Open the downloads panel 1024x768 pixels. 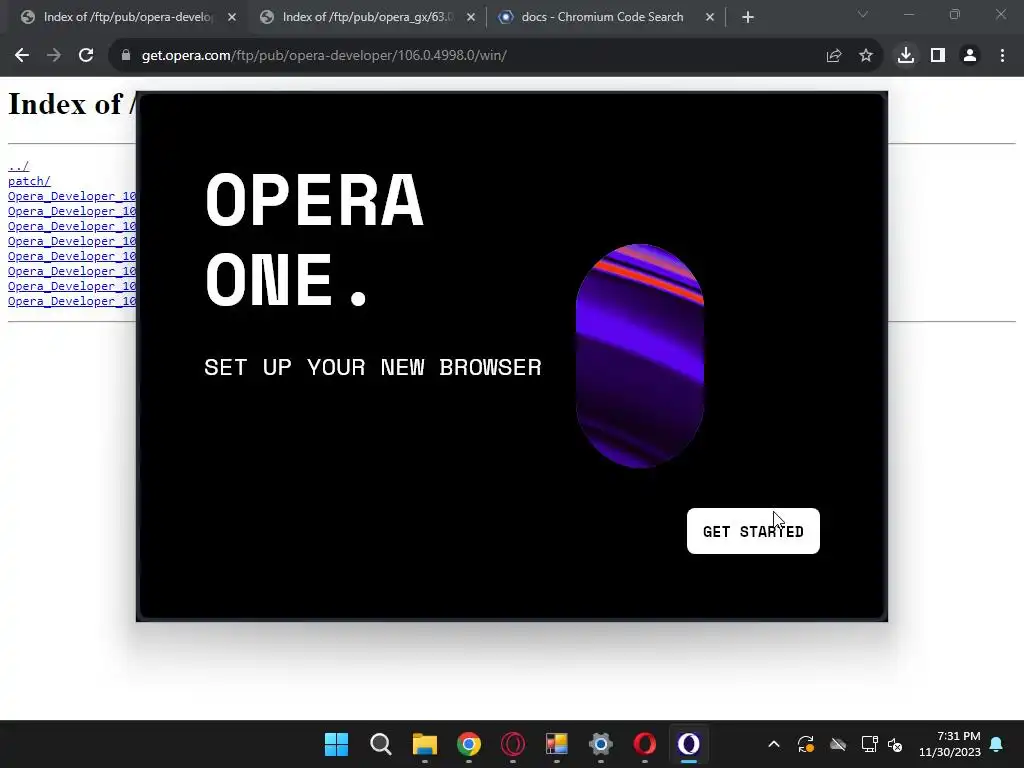(906, 56)
